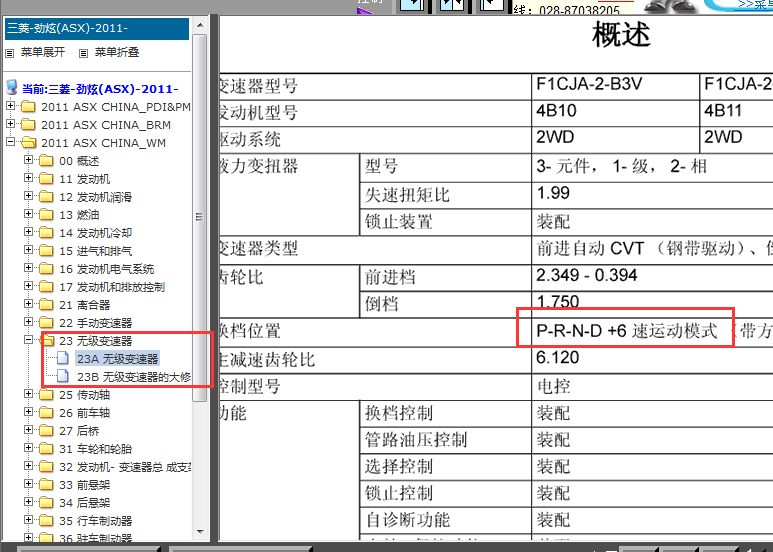Click the 概述 page heading
This screenshot has width=773, height=552.
point(621,35)
